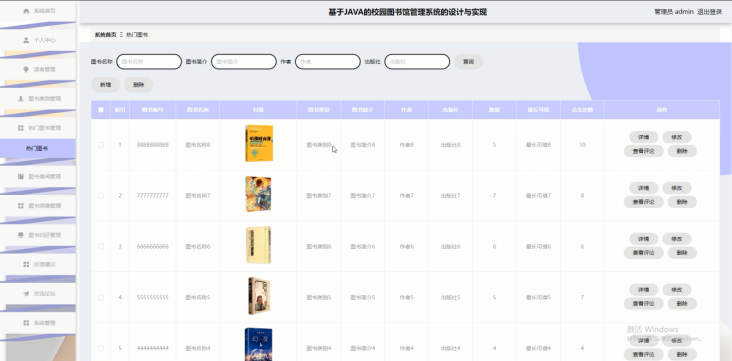Click the chart icon beside 图书借阅管理
This screenshot has height=361, width=732.
click(21, 177)
